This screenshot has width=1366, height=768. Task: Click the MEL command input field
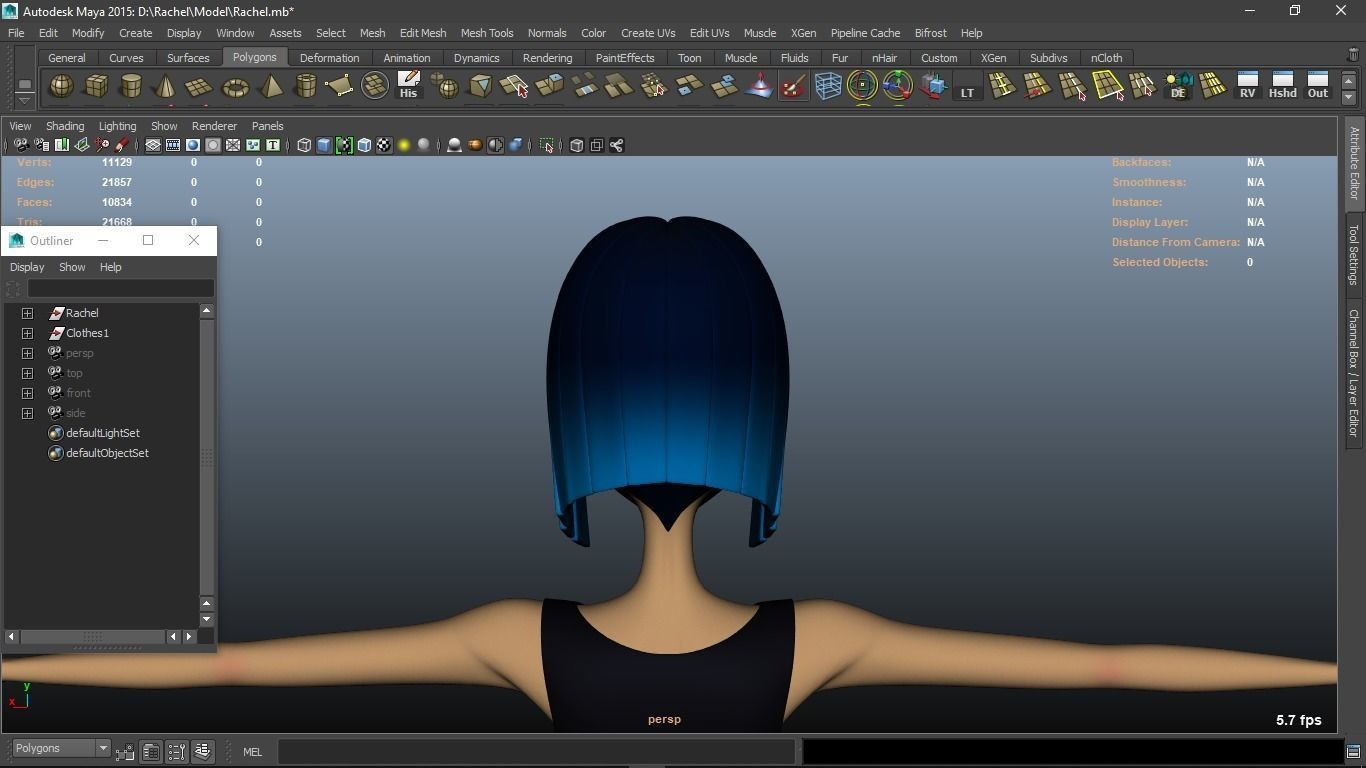coord(536,752)
